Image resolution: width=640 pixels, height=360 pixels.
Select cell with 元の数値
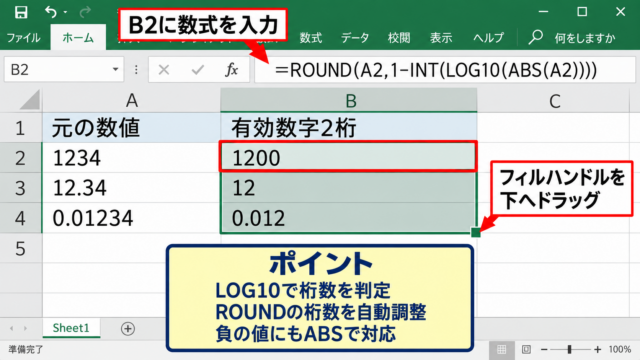131,128
